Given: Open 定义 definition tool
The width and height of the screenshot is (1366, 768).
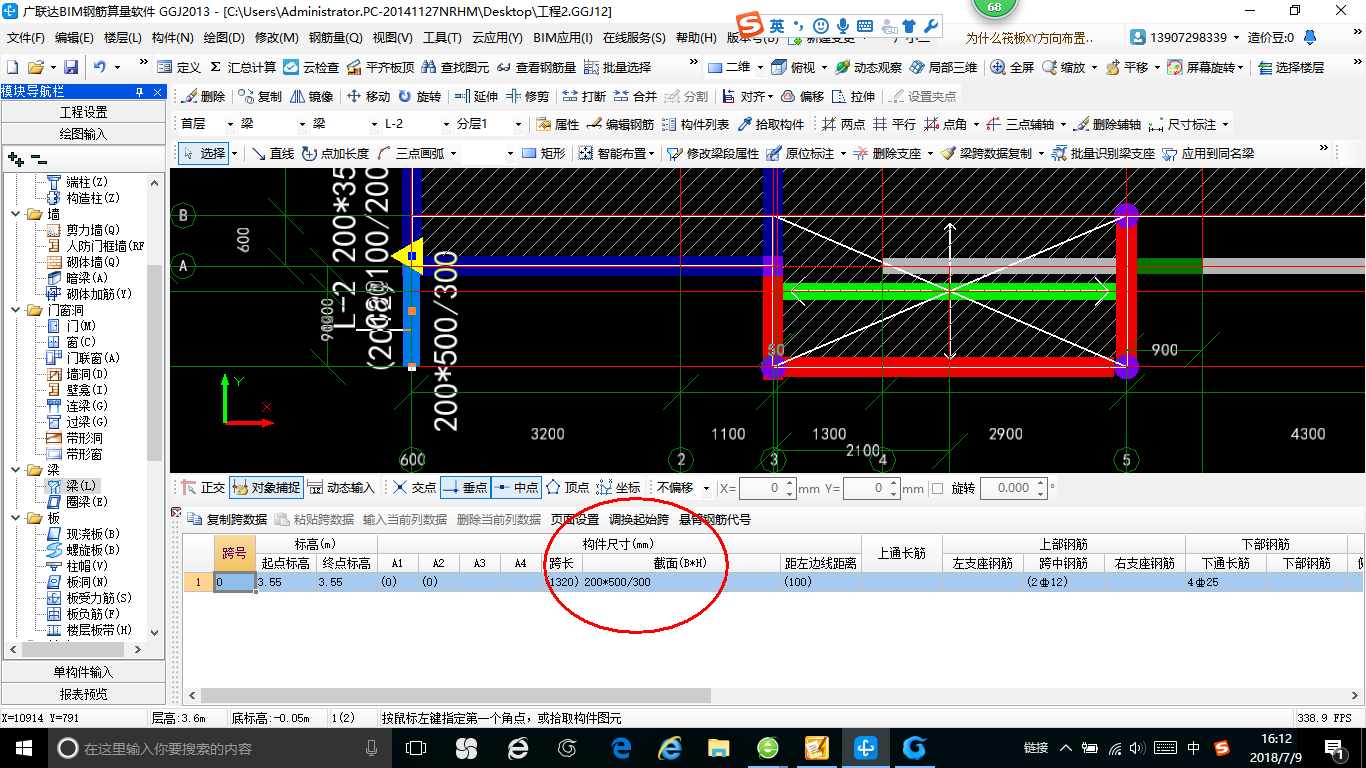Looking at the screenshot, I should tap(179, 67).
